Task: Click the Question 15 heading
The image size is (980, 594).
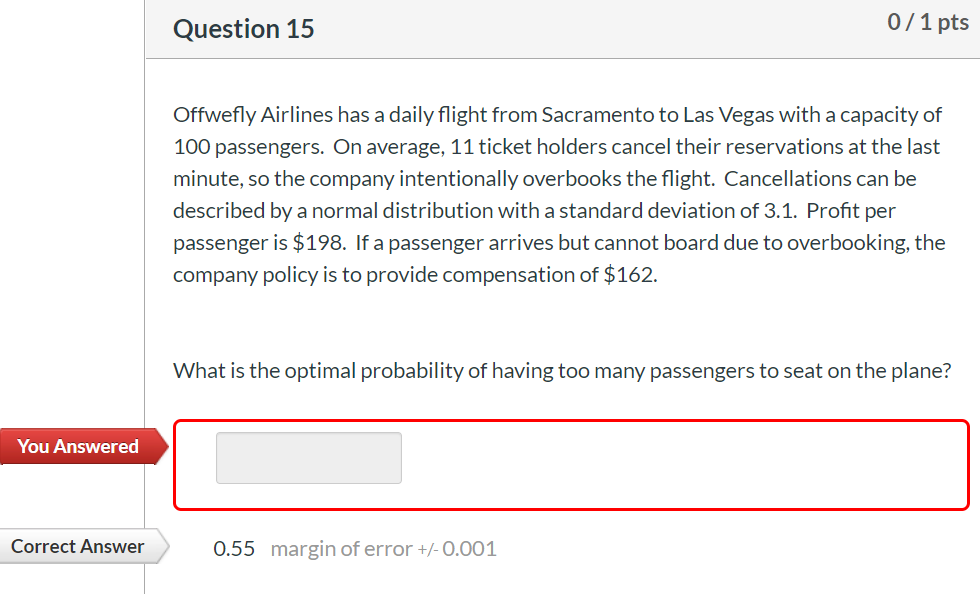Action: (243, 29)
